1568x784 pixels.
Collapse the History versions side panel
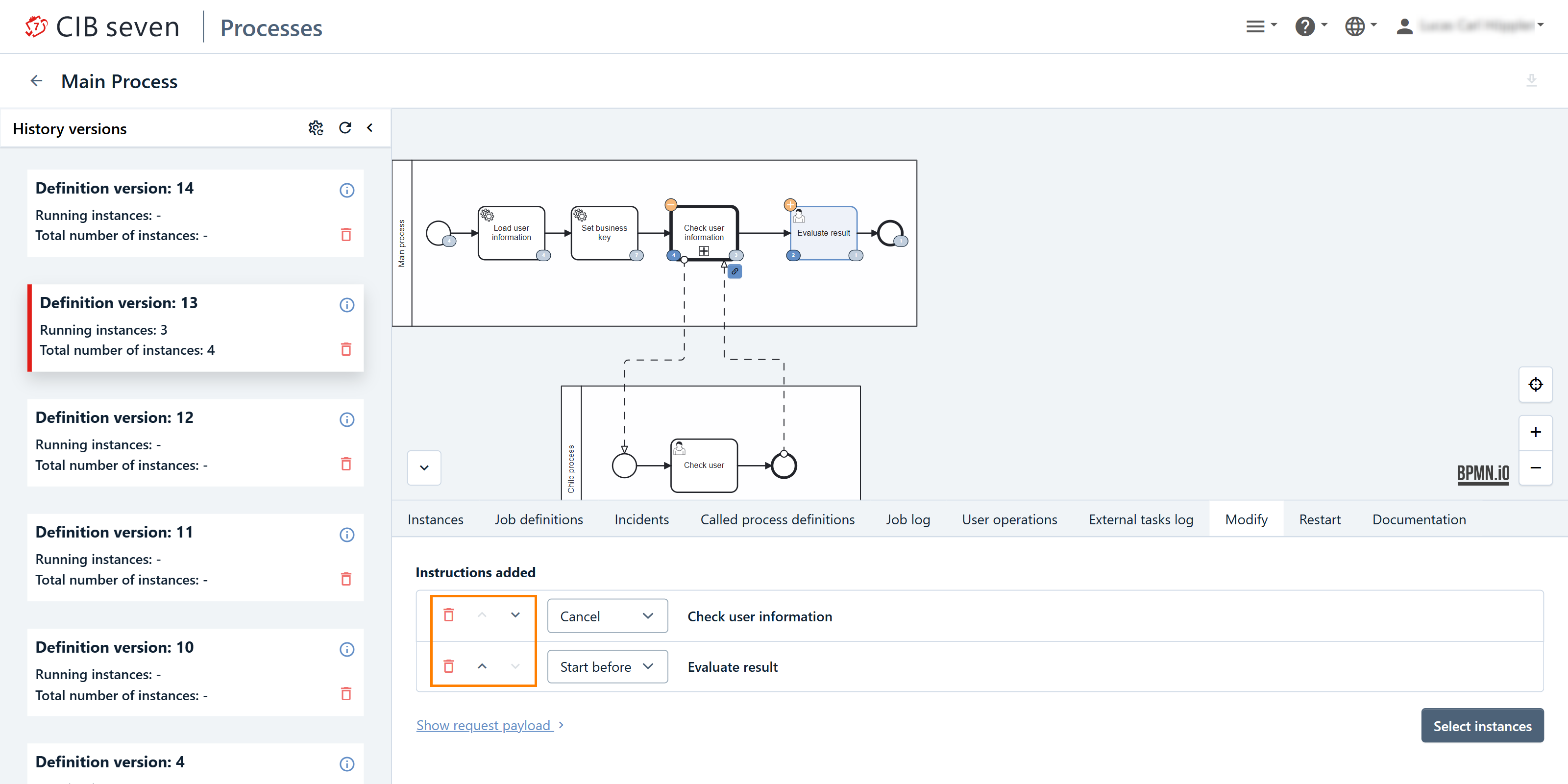click(x=369, y=128)
